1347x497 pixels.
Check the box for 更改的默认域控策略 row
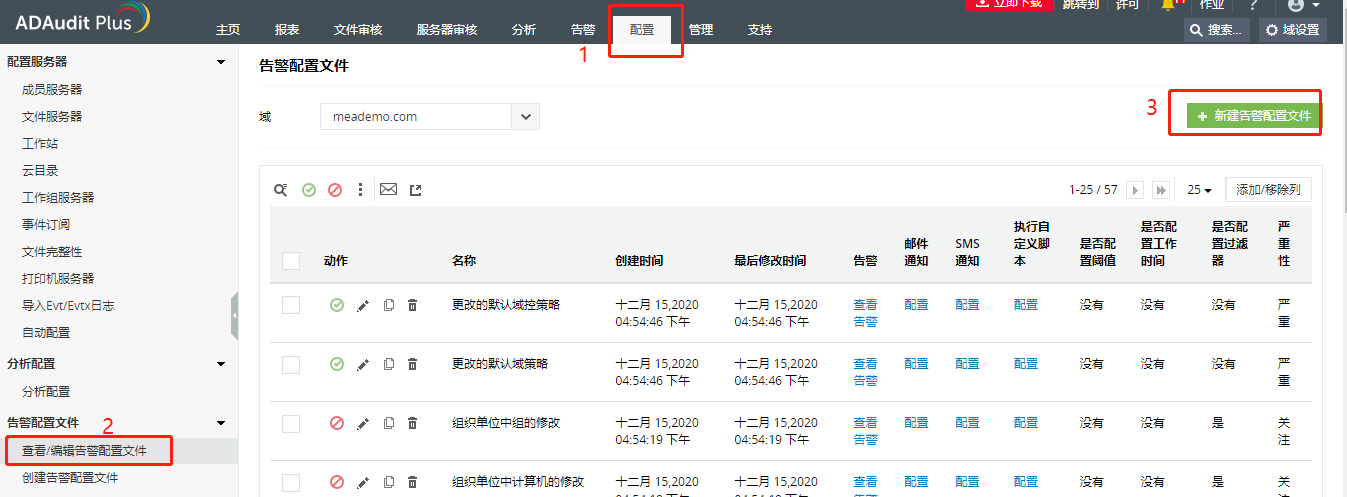point(291,305)
